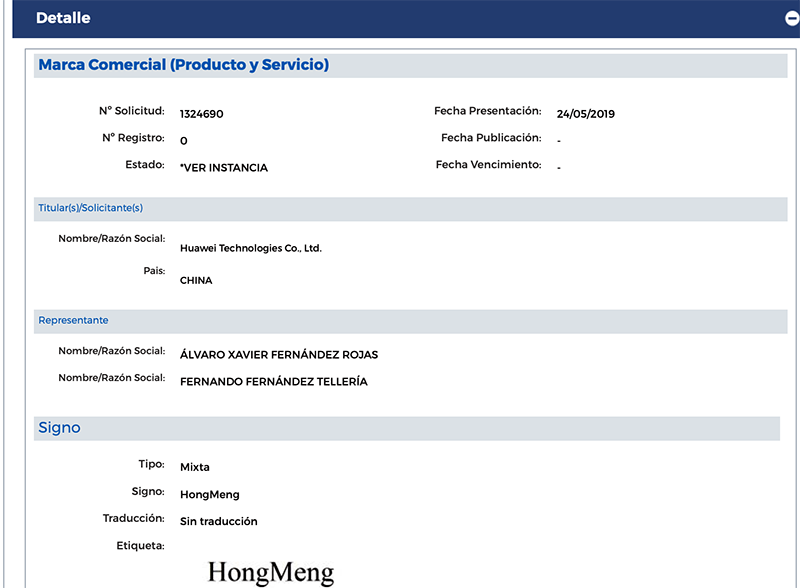Image resolution: width=800 pixels, height=588 pixels.
Task: Select the N° Registro value 0
Action: 184,141
